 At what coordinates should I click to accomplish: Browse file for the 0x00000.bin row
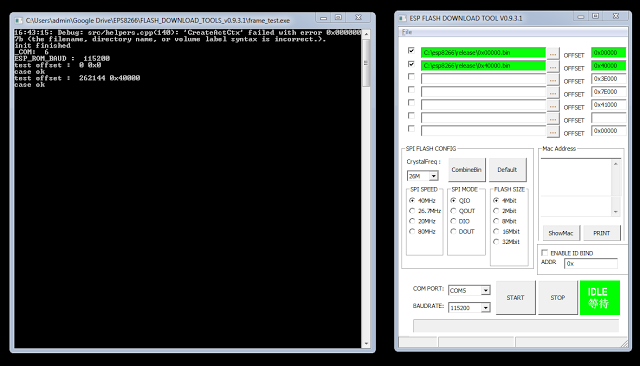point(553,53)
